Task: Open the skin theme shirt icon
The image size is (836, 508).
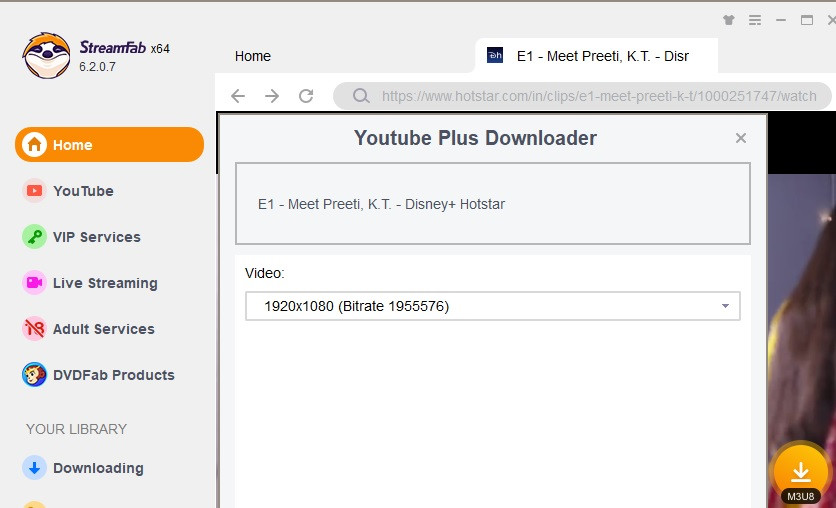Action: click(x=728, y=20)
